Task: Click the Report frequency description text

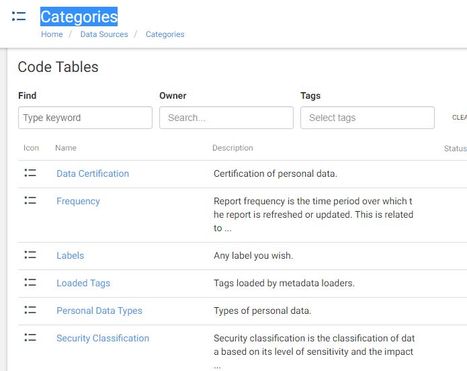Action: (313, 215)
